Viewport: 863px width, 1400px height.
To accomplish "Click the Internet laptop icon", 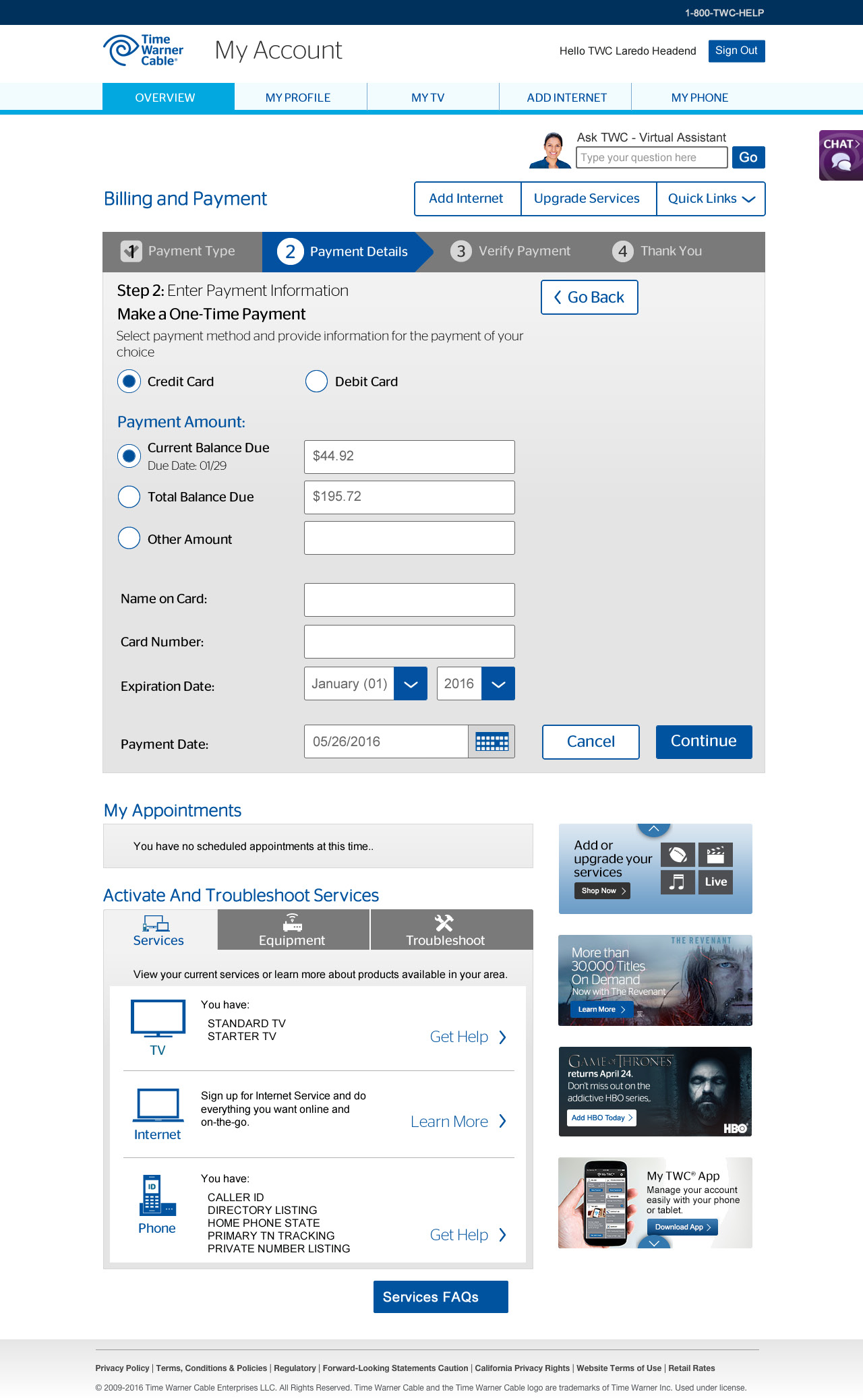I will (158, 1105).
